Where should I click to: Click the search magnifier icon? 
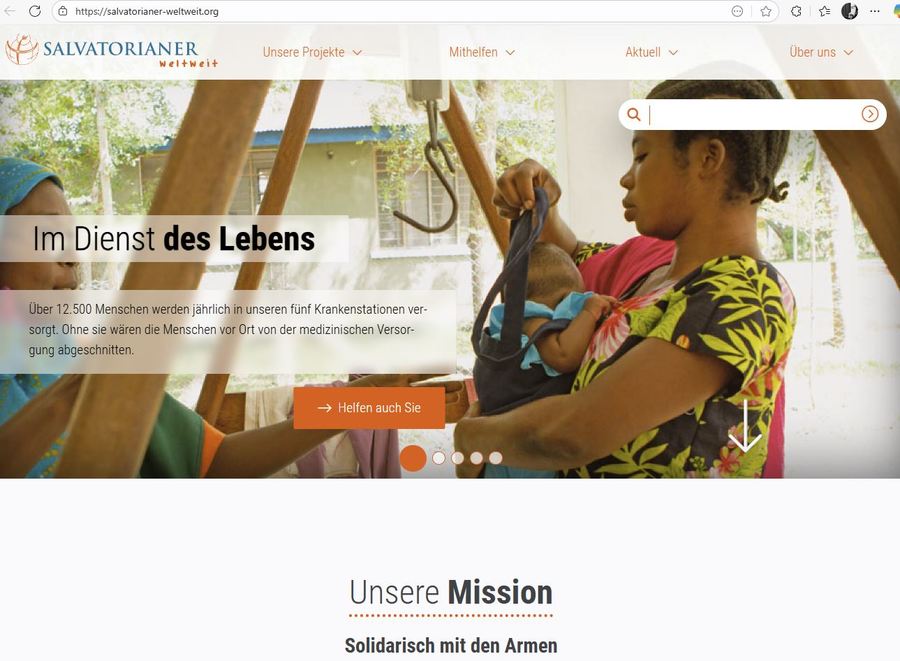pos(634,114)
